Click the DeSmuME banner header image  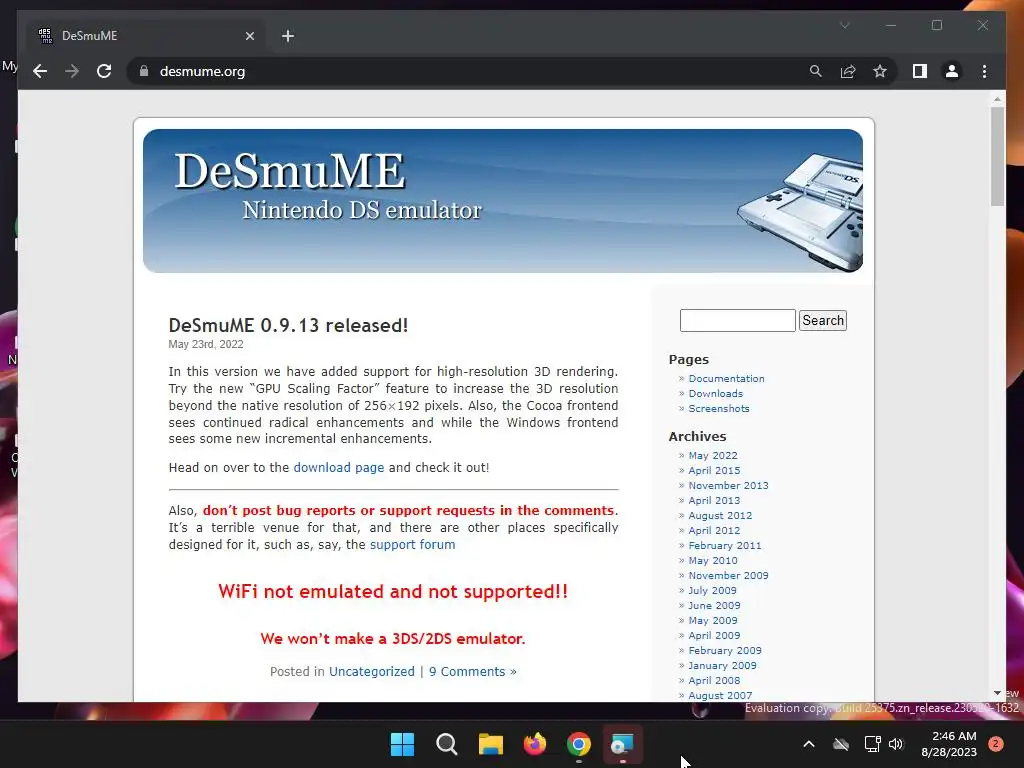(503, 200)
